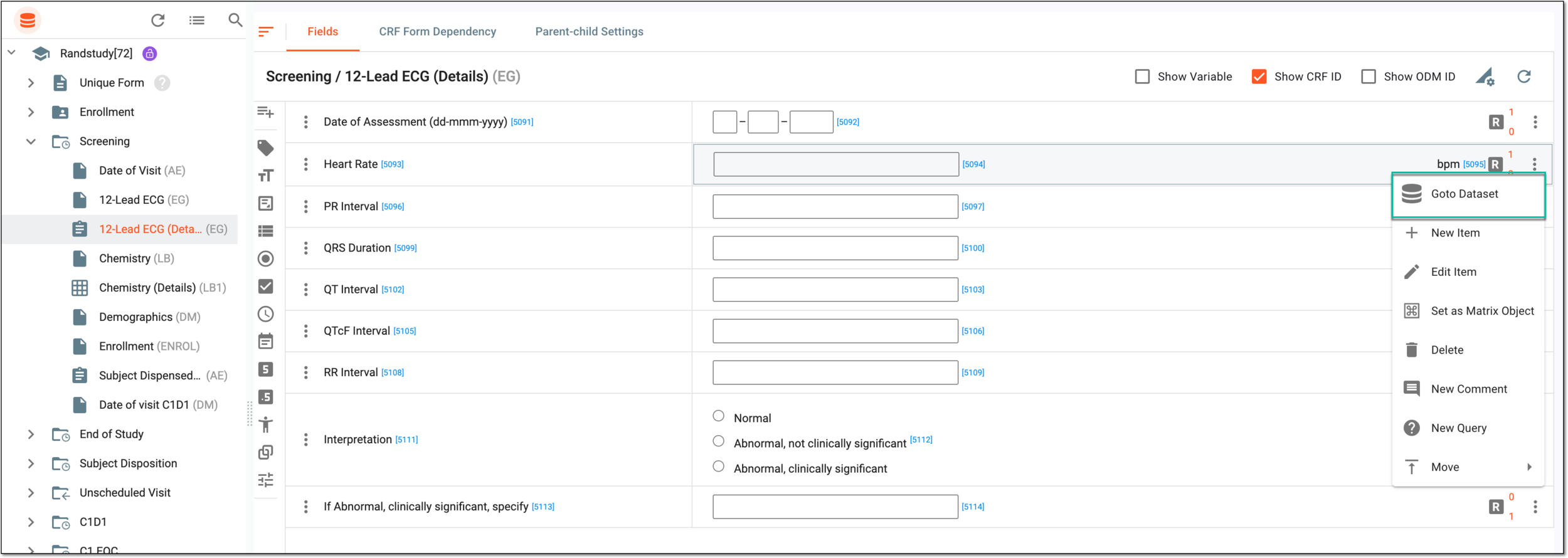Refresh the study tree panel
The width and height of the screenshot is (1568, 558).
[x=158, y=20]
